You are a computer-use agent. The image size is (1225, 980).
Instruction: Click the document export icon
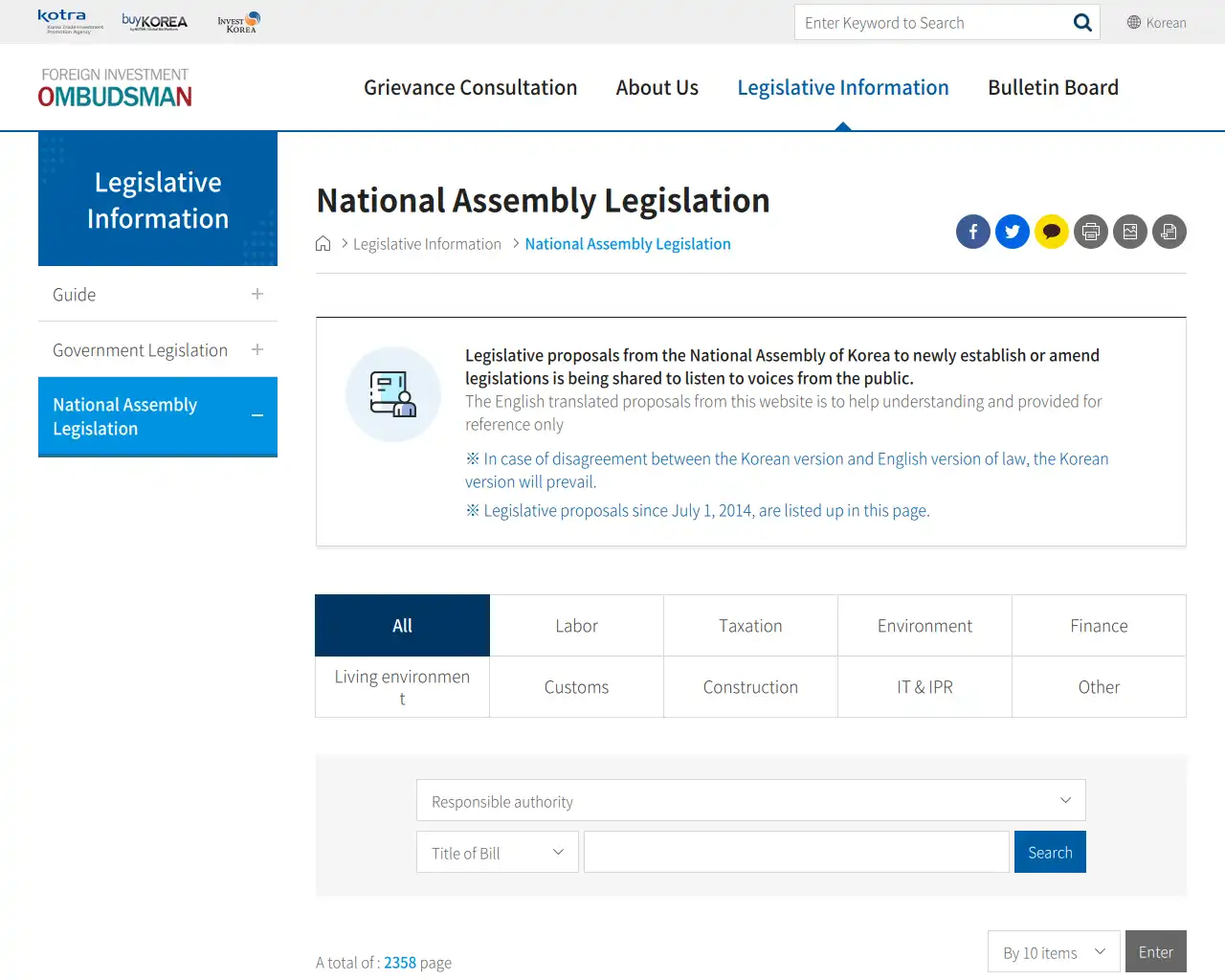click(x=1169, y=232)
